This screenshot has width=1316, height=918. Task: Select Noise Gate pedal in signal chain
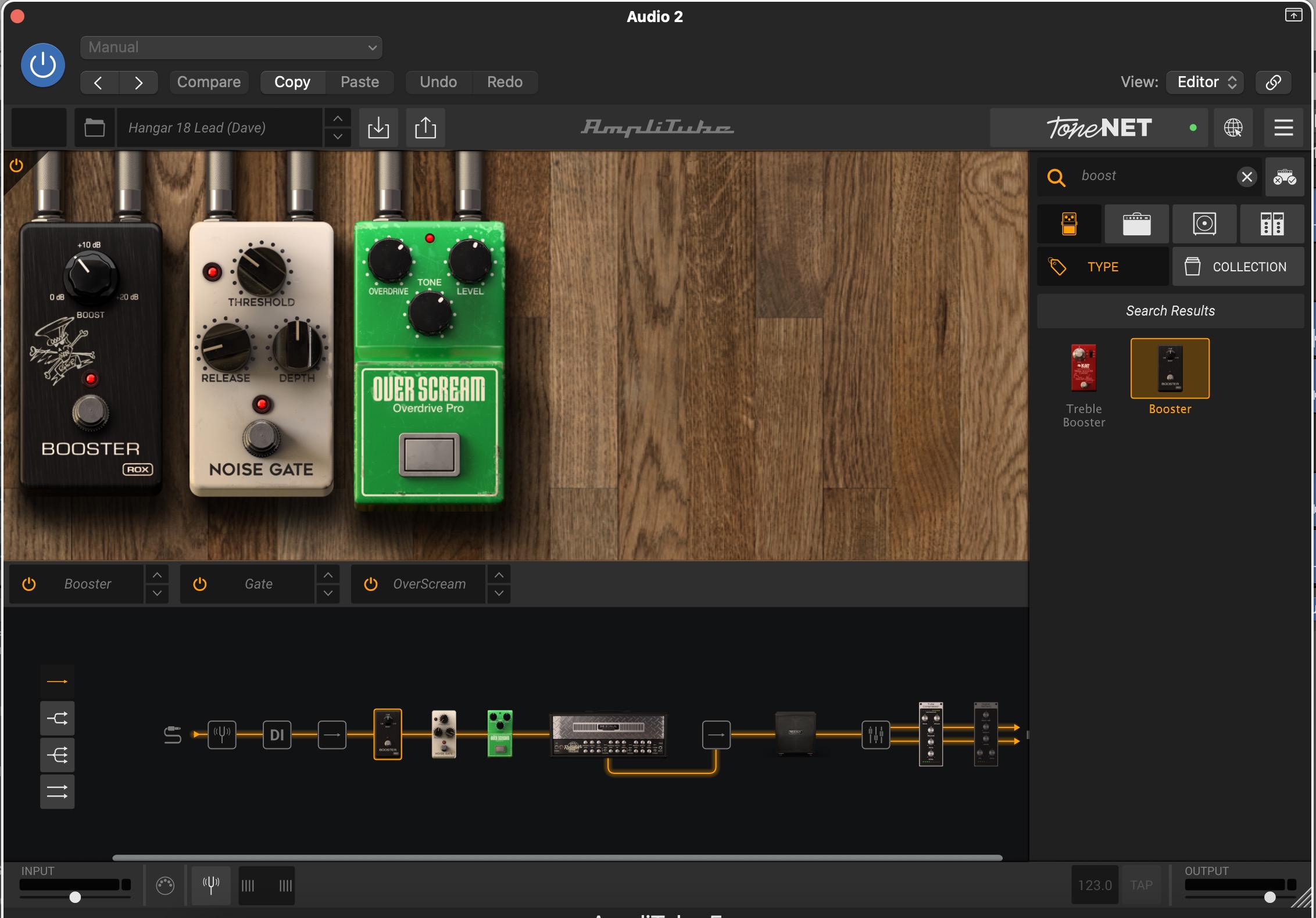(444, 734)
